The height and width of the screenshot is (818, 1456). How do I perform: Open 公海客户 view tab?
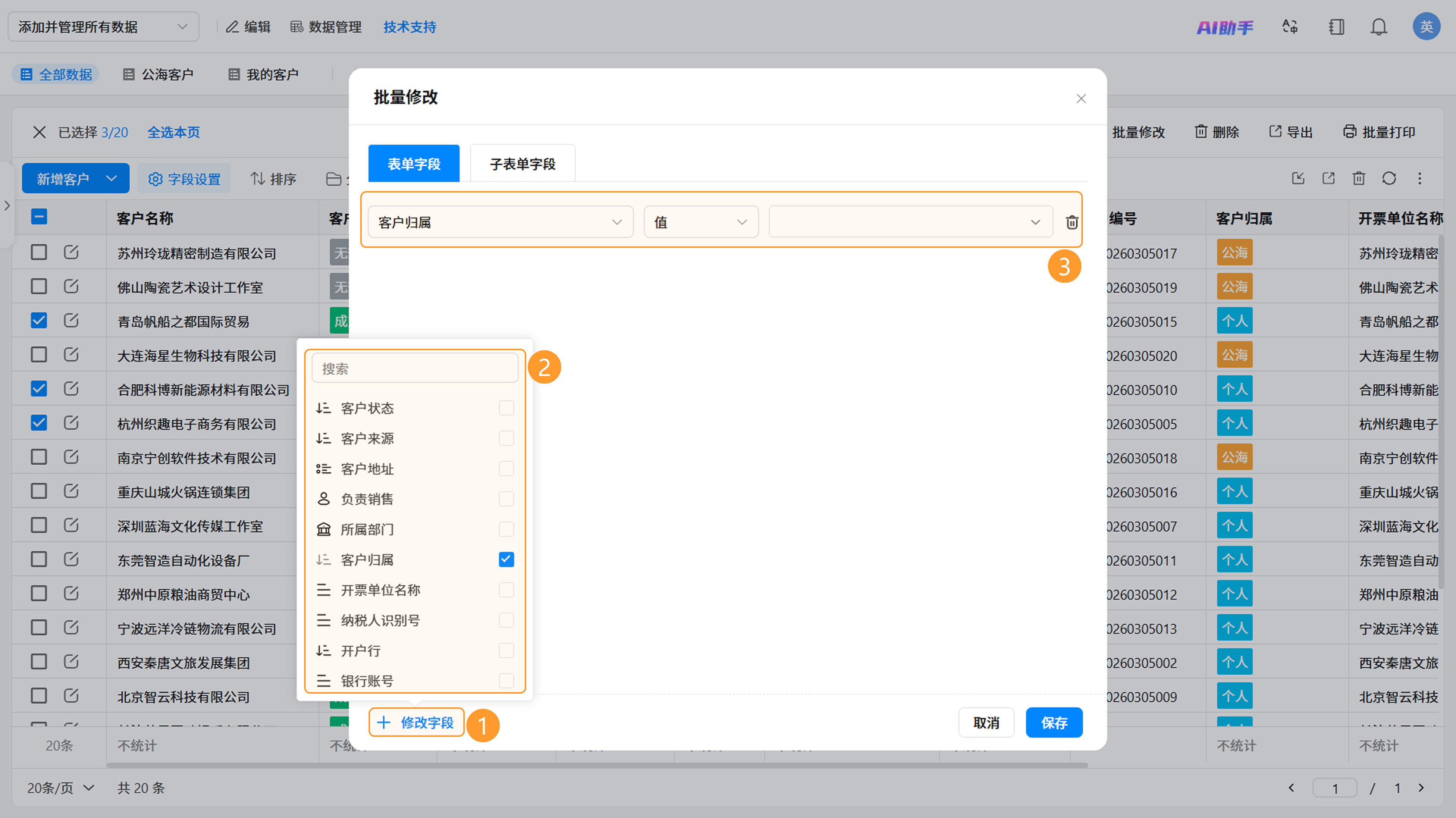click(158, 75)
